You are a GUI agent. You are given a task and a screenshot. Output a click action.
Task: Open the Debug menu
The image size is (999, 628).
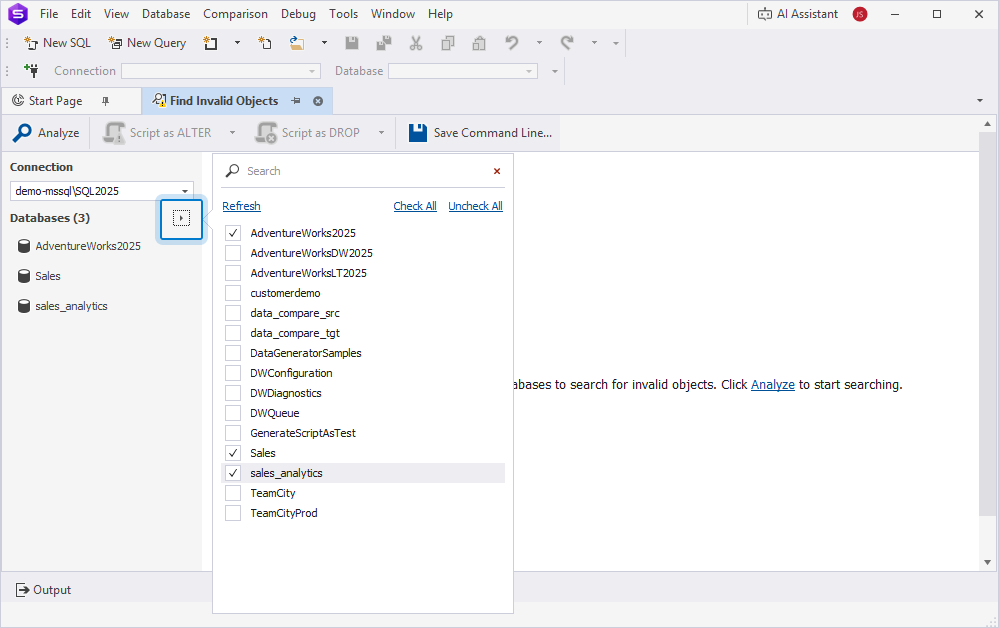[x=298, y=13]
